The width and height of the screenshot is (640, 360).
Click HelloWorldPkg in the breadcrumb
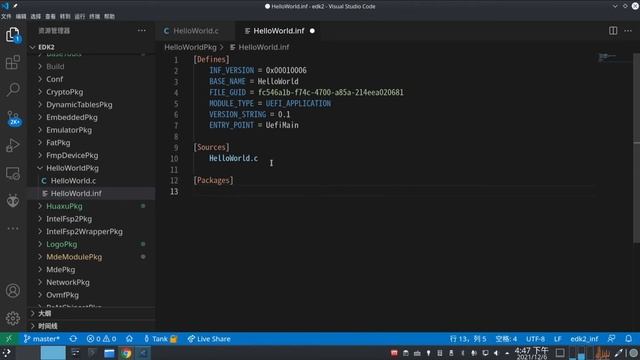(190, 47)
